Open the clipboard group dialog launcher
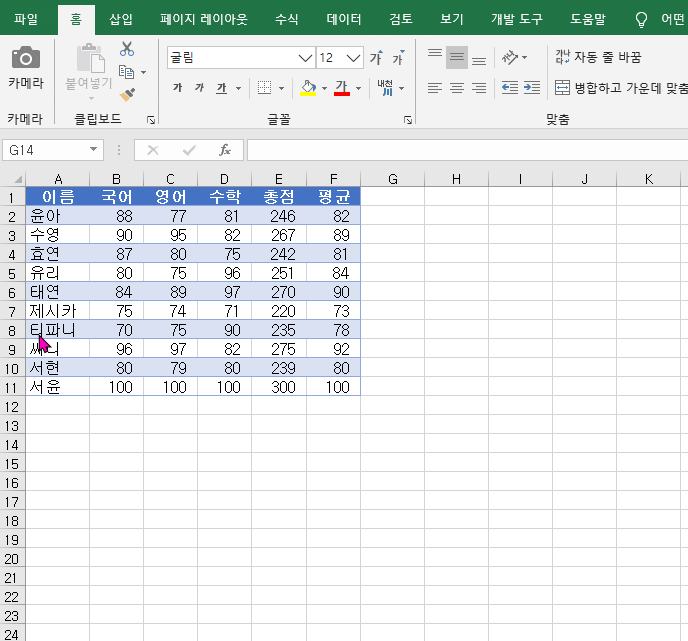This screenshot has height=641, width=688. [151, 120]
